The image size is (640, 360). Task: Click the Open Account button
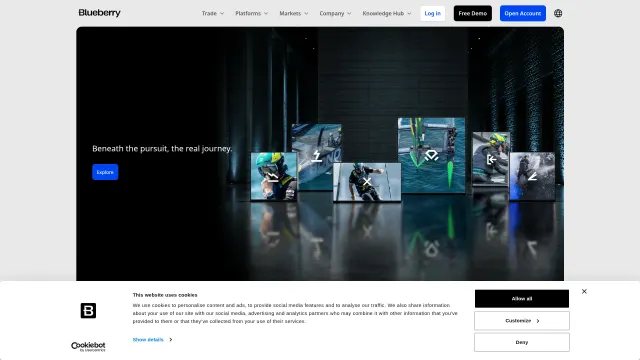[x=523, y=13]
